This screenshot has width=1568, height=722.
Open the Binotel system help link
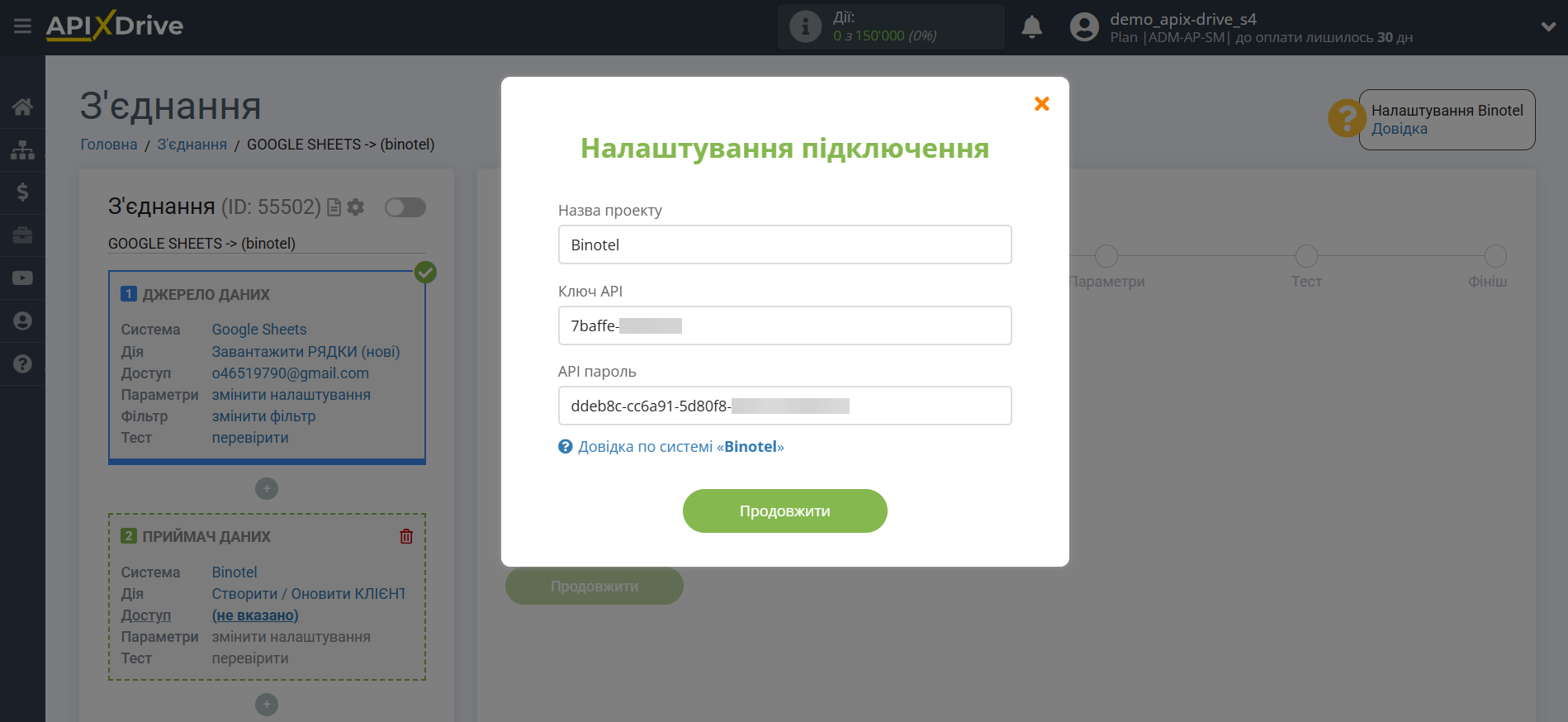[680, 447]
